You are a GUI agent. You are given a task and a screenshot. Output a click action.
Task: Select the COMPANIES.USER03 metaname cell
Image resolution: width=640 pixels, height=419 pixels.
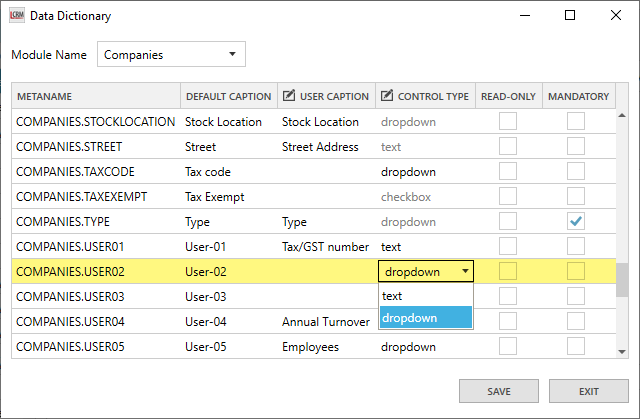pos(96,296)
